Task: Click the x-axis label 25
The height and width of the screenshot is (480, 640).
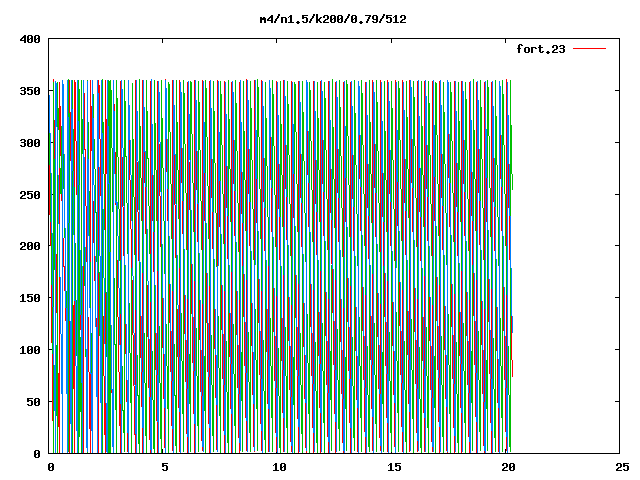Action: [x=622, y=467]
